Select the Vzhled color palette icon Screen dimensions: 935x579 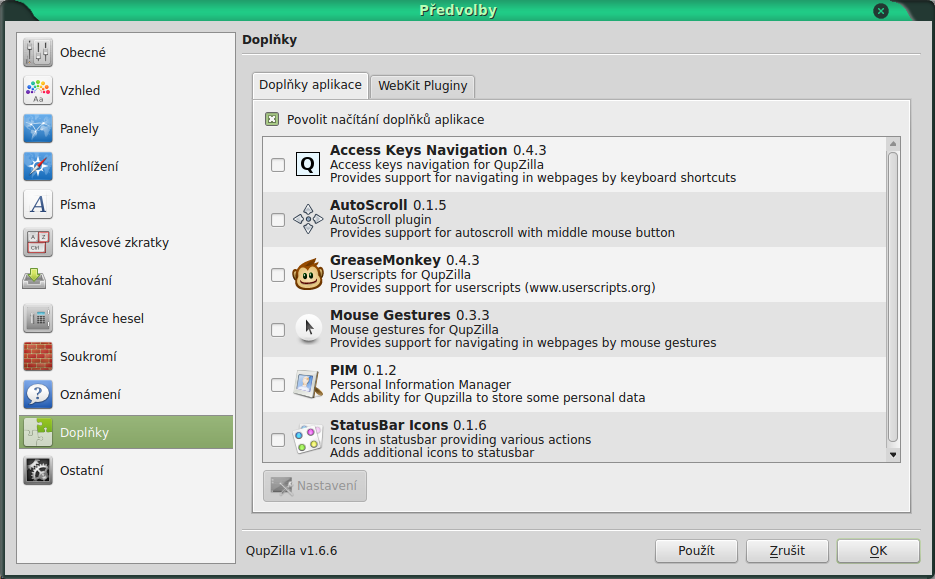click(x=38, y=91)
